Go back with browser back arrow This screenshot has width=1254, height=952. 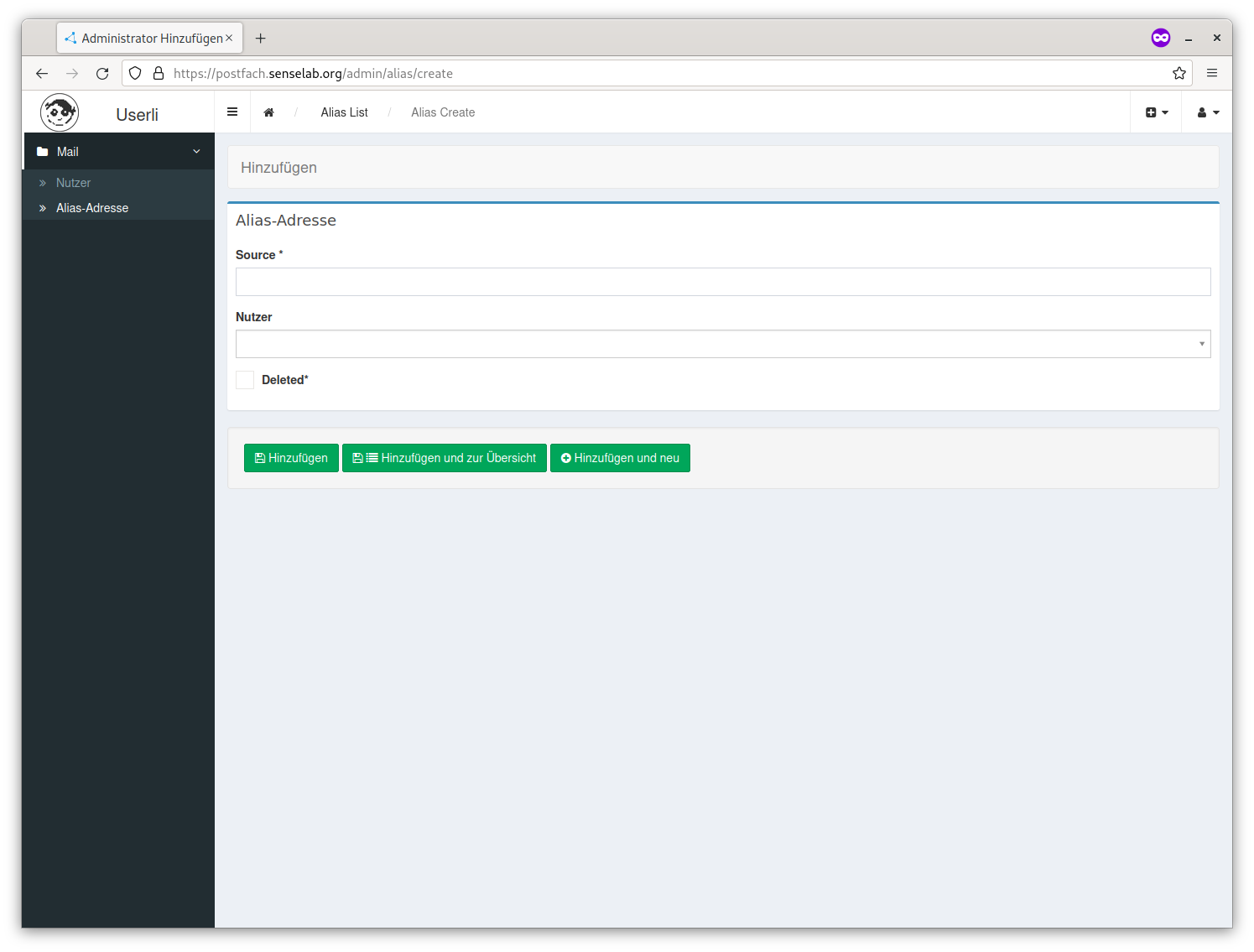coord(42,74)
